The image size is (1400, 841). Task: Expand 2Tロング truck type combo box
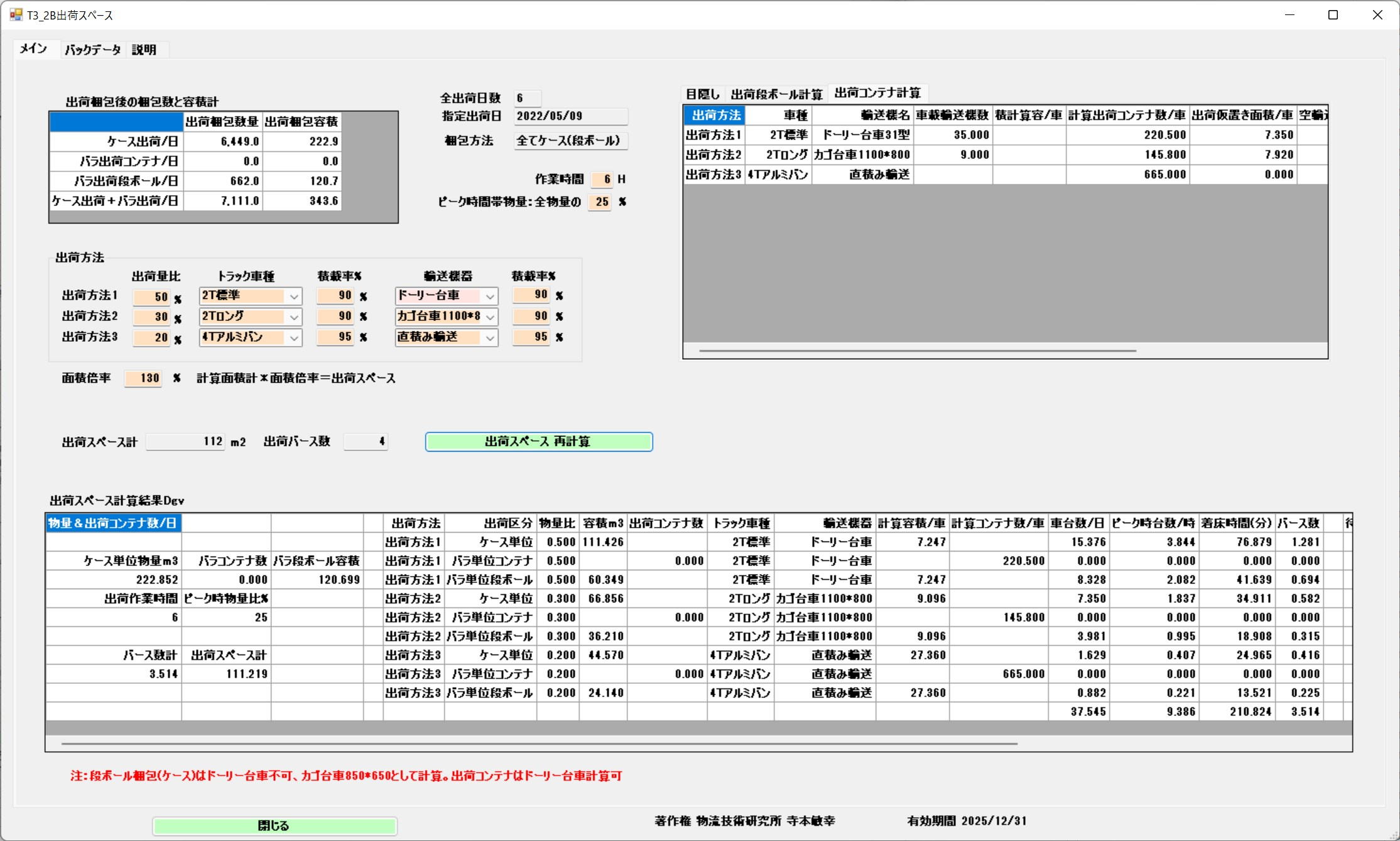tap(293, 317)
